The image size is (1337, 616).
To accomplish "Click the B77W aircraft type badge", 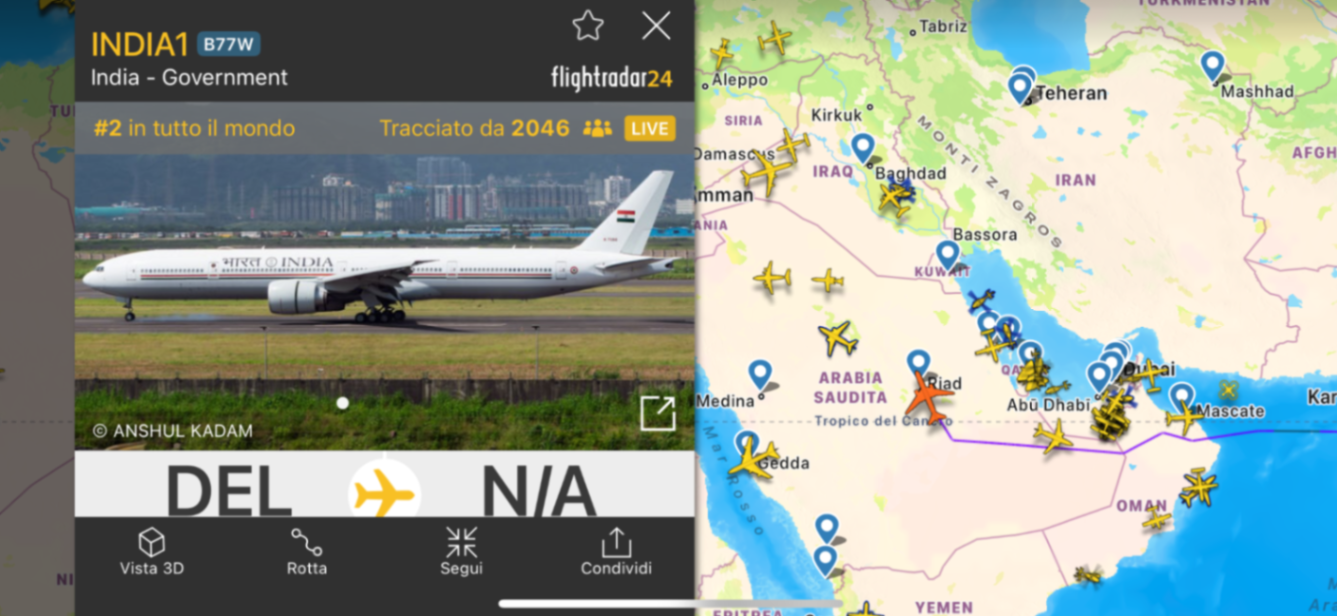I will coord(229,44).
